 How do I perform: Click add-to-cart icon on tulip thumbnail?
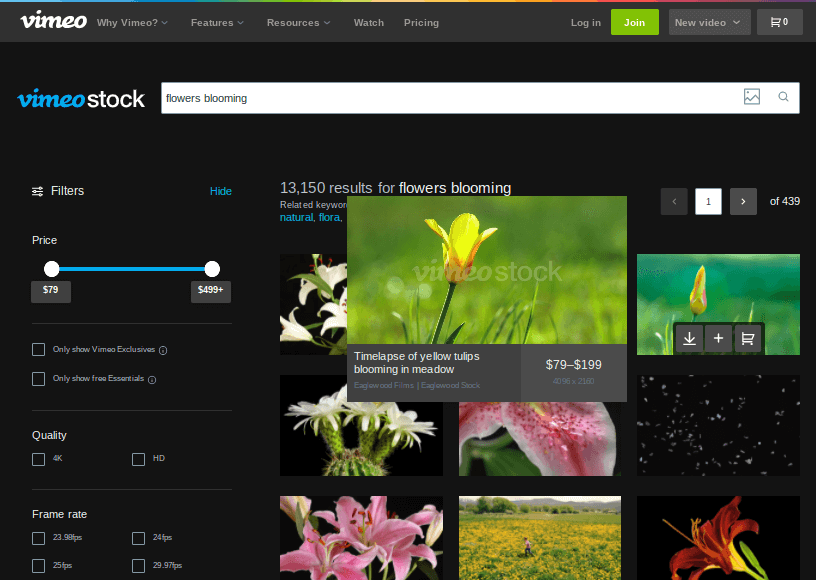coord(747,339)
